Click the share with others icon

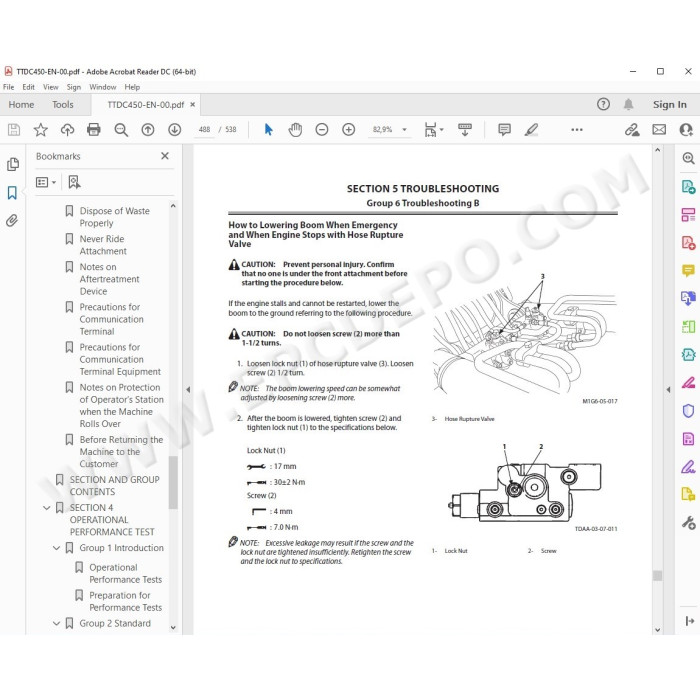[x=686, y=130]
